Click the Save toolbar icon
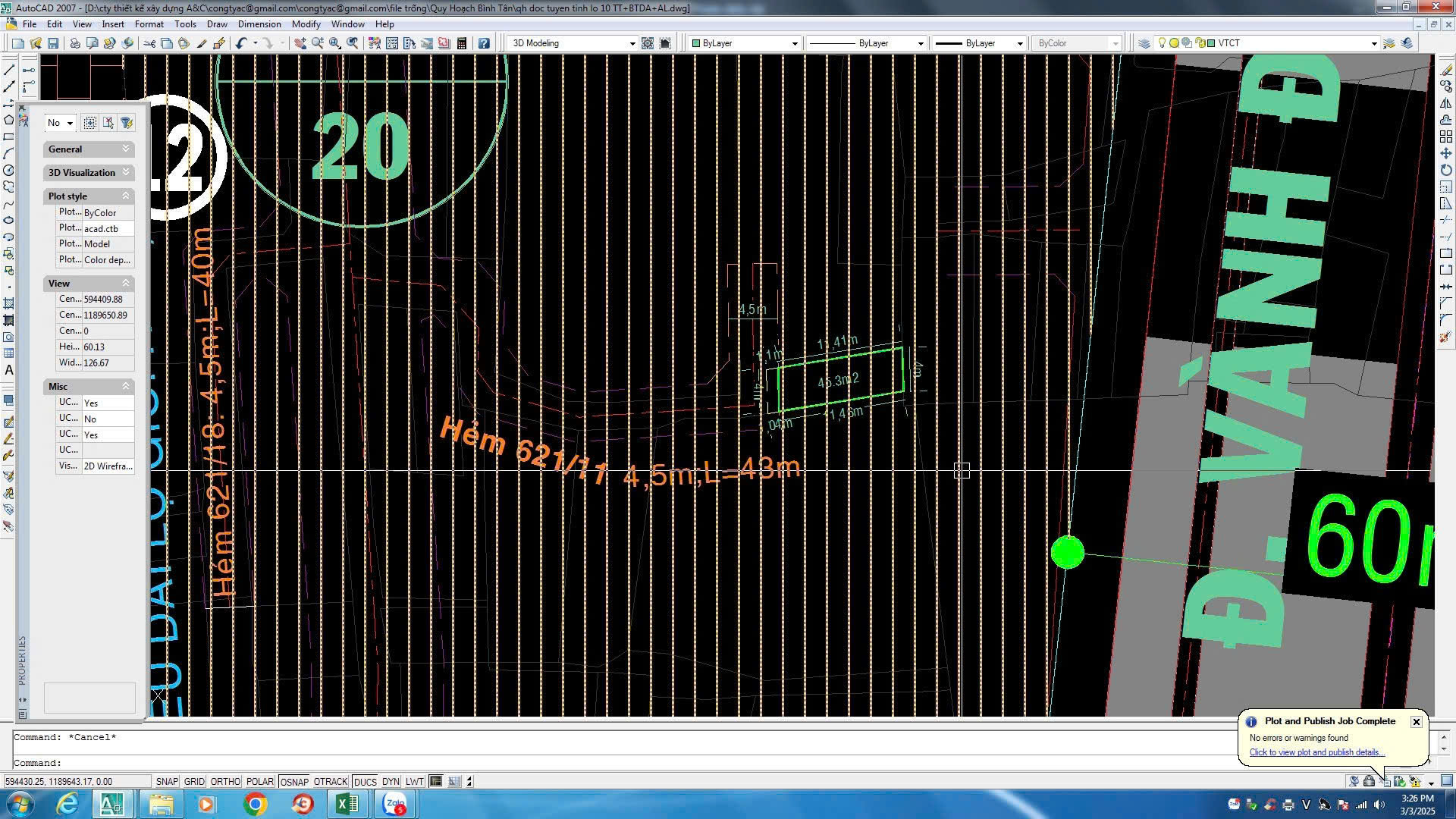 coord(53,43)
